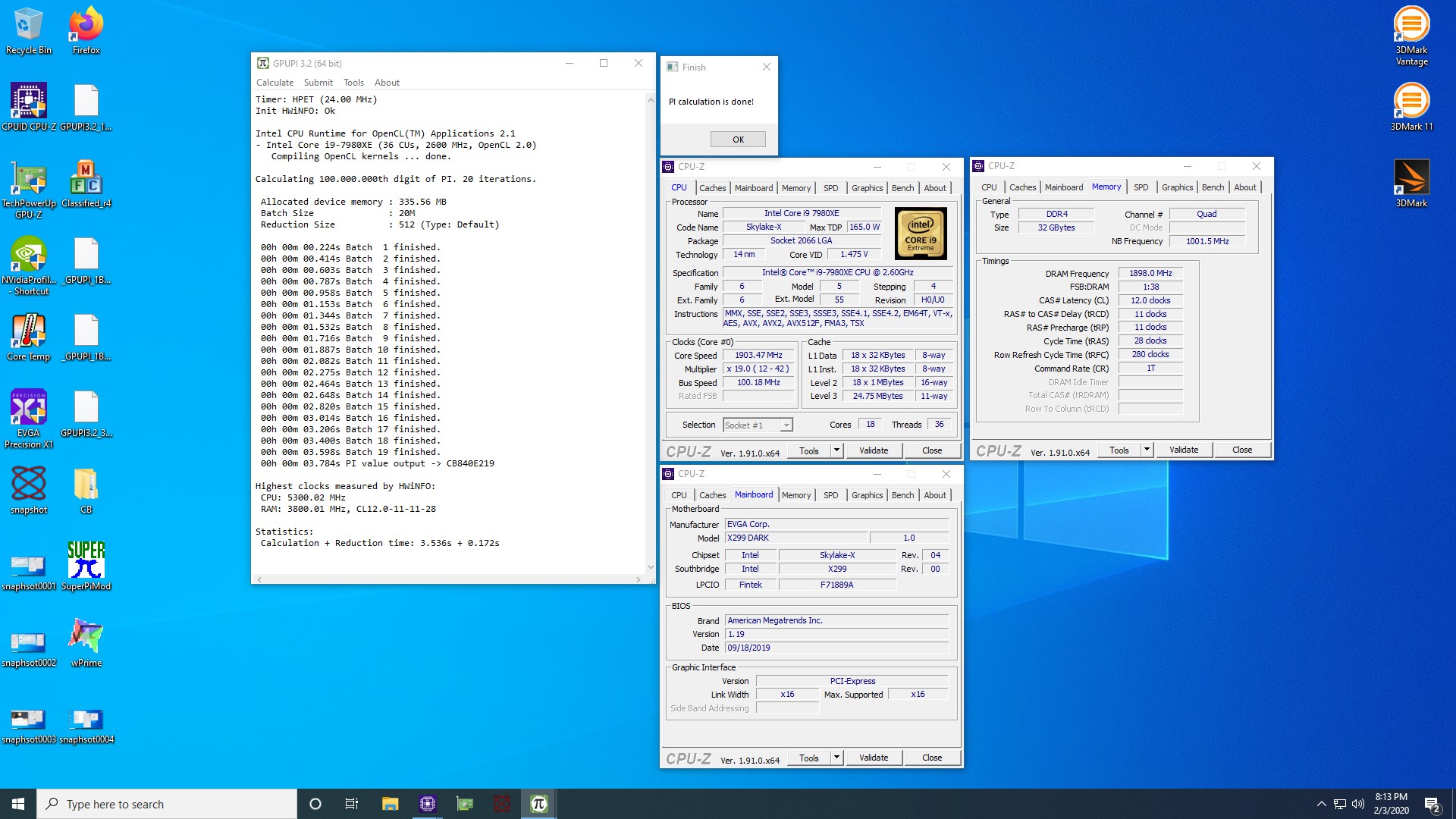Open 3DMark 11 desktop shortcut
1456x819 pixels.
point(1411,107)
